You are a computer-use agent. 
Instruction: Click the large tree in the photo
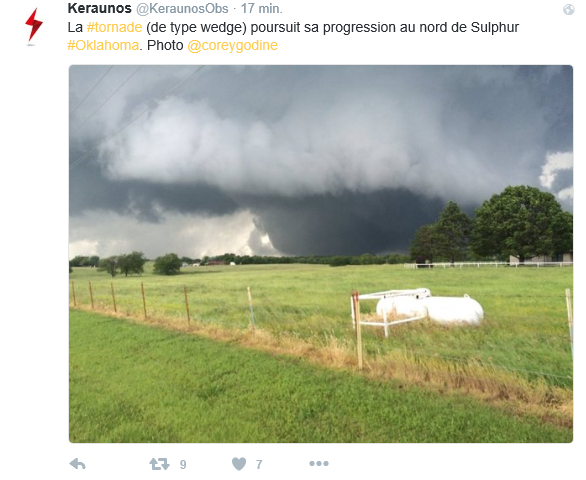[x=522, y=224]
